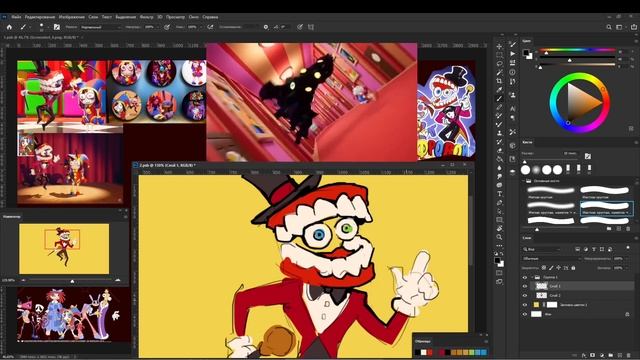
Task: Open the blend mode dropdown in Layers panel
Action: [x=551, y=258]
